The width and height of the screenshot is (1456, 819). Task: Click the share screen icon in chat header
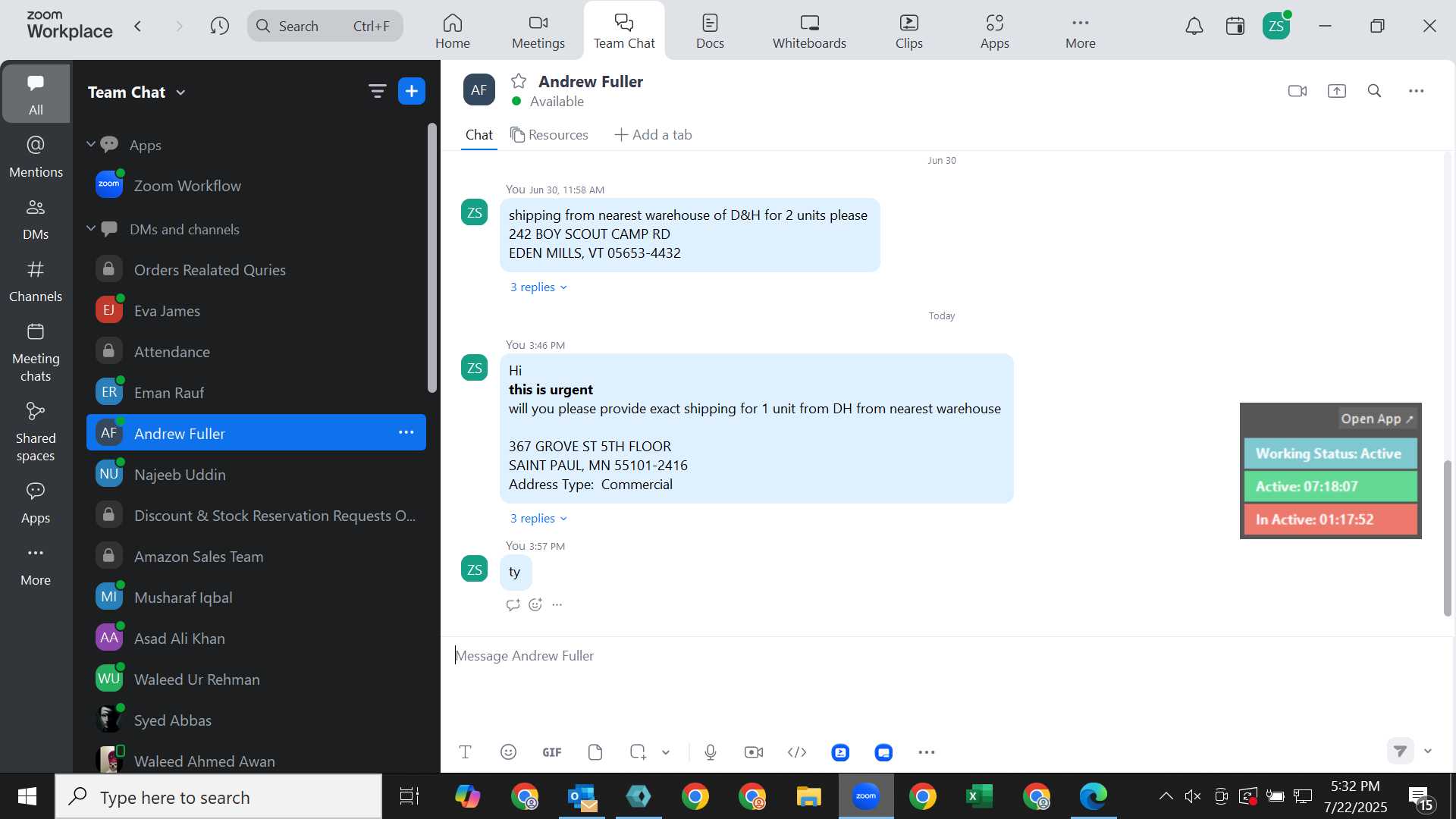tap(1336, 91)
